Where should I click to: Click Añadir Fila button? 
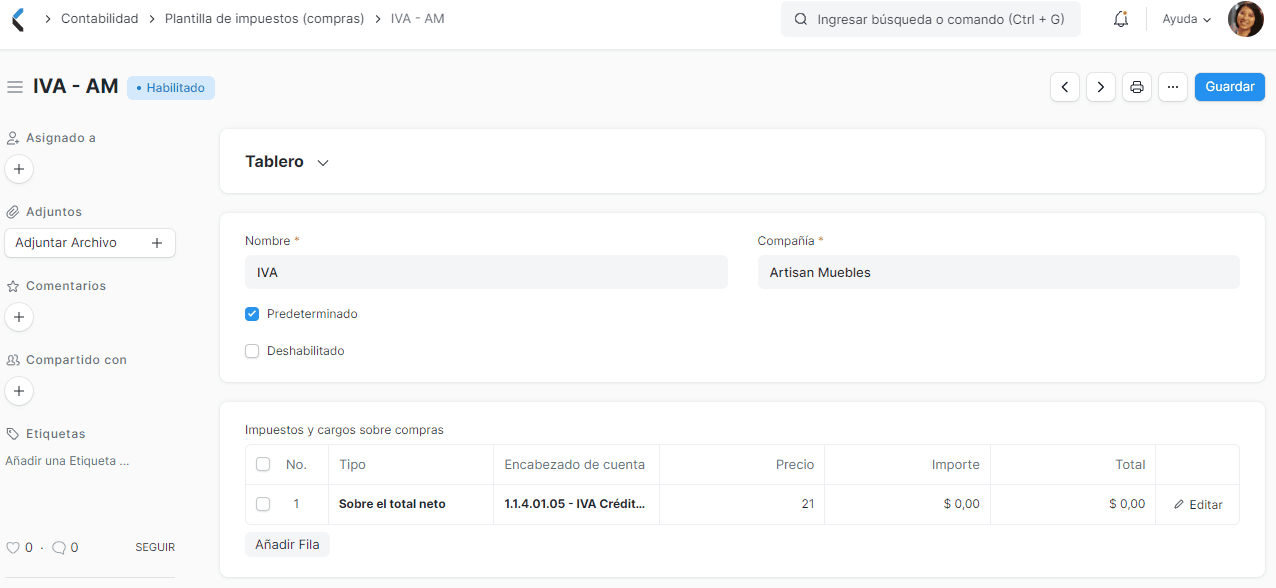(287, 545)
